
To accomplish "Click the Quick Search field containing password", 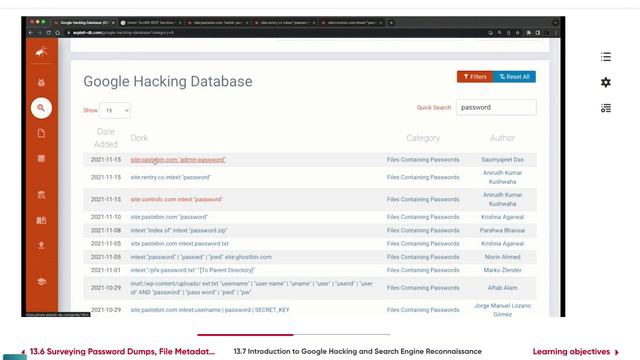I will [496, 107].
